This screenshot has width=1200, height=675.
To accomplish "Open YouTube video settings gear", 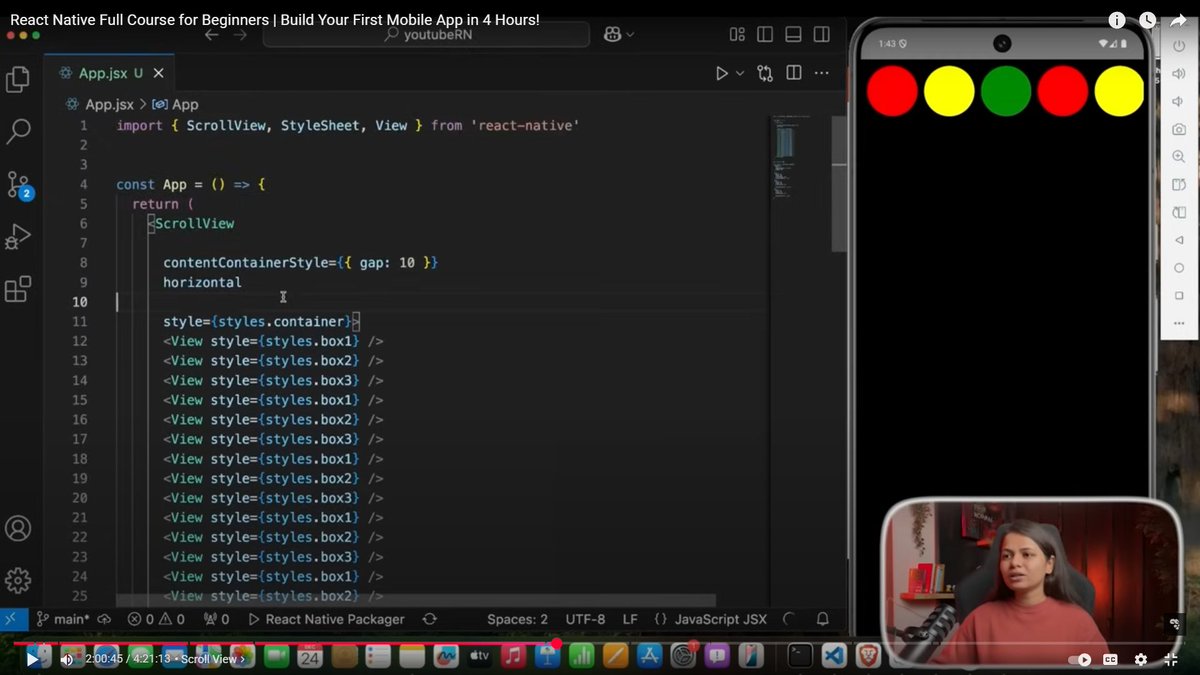I will coord(1141,660).
